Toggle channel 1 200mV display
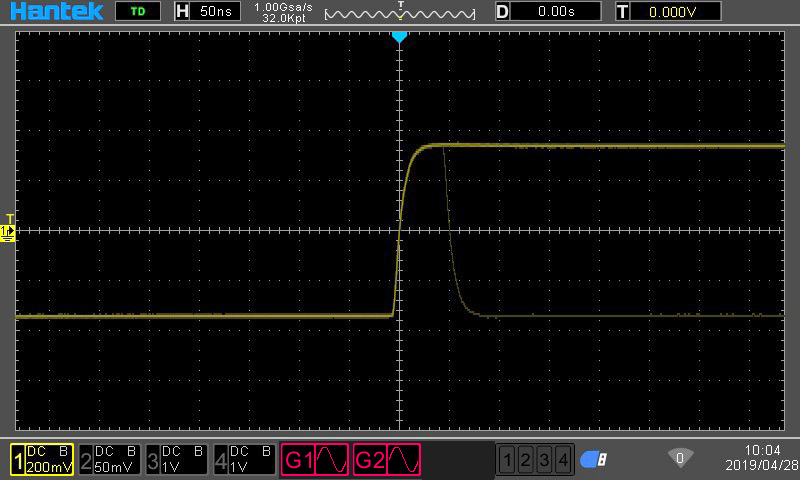This screenshot has width=800, height=480. click(x=42, y=459)
